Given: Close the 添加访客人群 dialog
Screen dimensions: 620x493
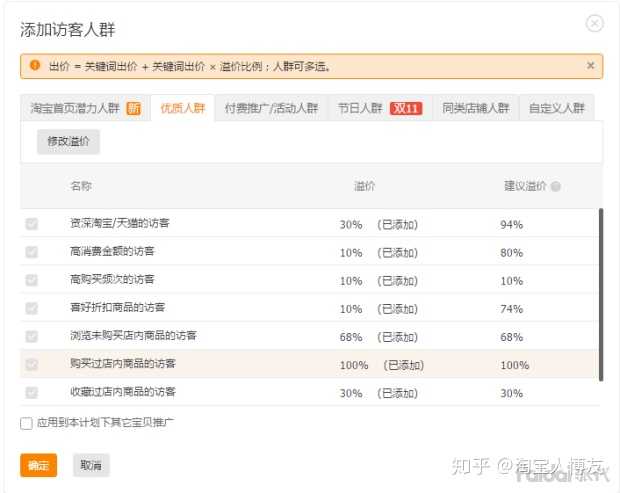Looking at the screenshot, I should (x=594, y=23).
